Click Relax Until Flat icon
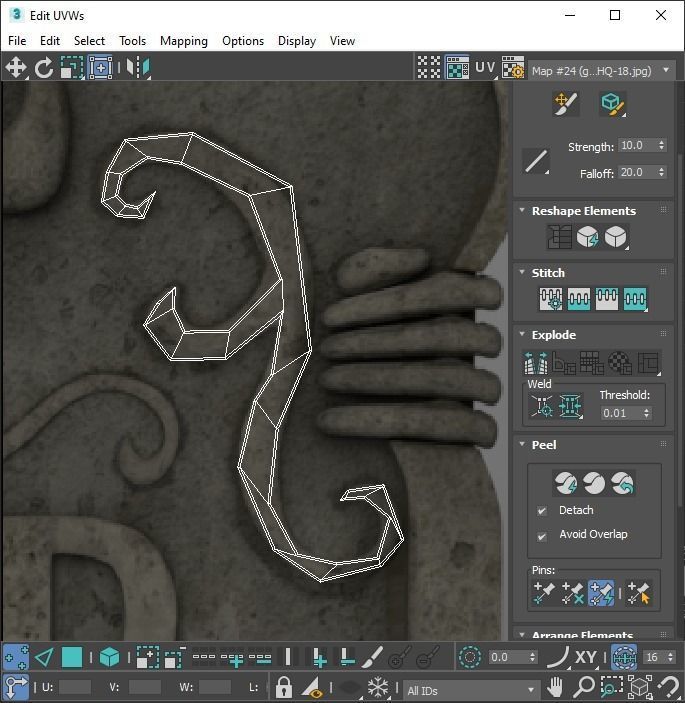The image size is (685, 703). tap(587, 237)
